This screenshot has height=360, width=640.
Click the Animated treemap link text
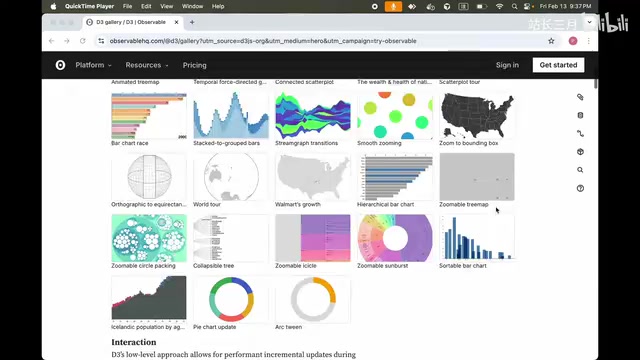tap(135, 82)
